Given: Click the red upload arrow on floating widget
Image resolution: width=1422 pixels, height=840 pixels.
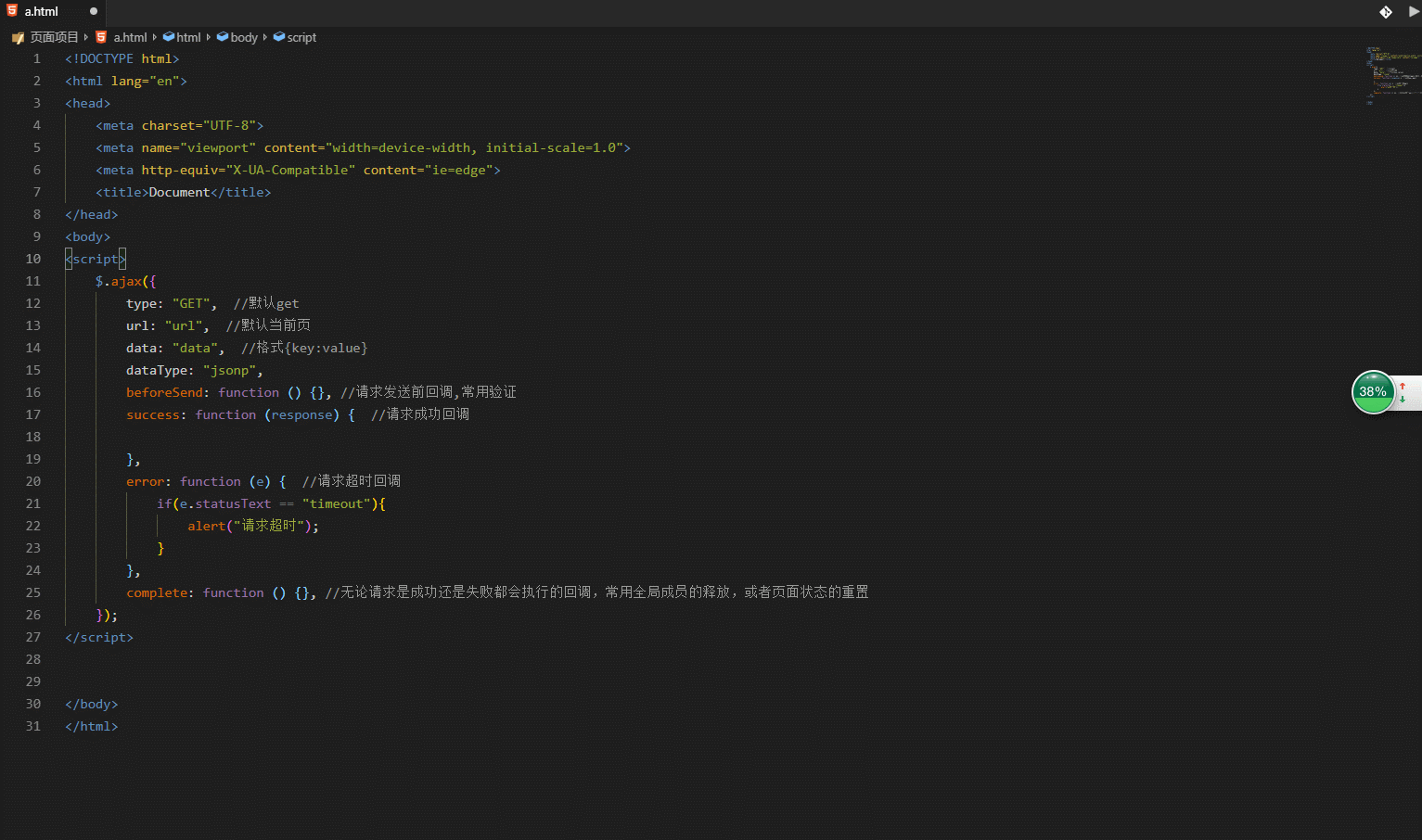Looking at the screenshot, I should 1403,386.
